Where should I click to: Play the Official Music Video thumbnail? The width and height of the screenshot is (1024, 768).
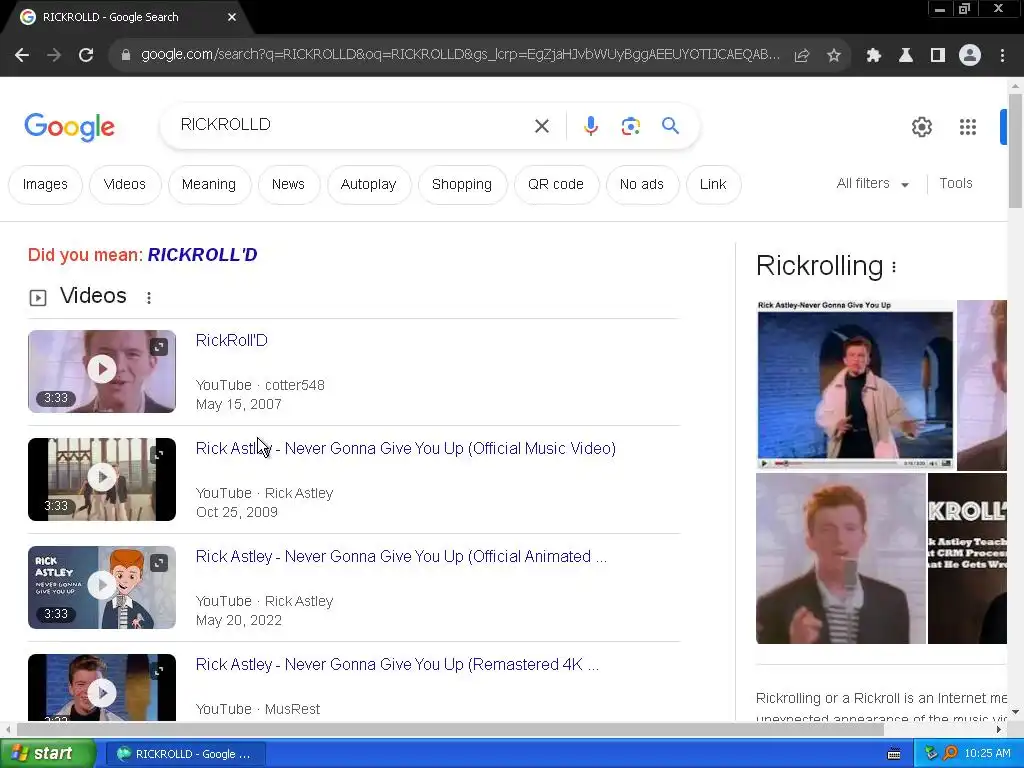click(102, 479)
